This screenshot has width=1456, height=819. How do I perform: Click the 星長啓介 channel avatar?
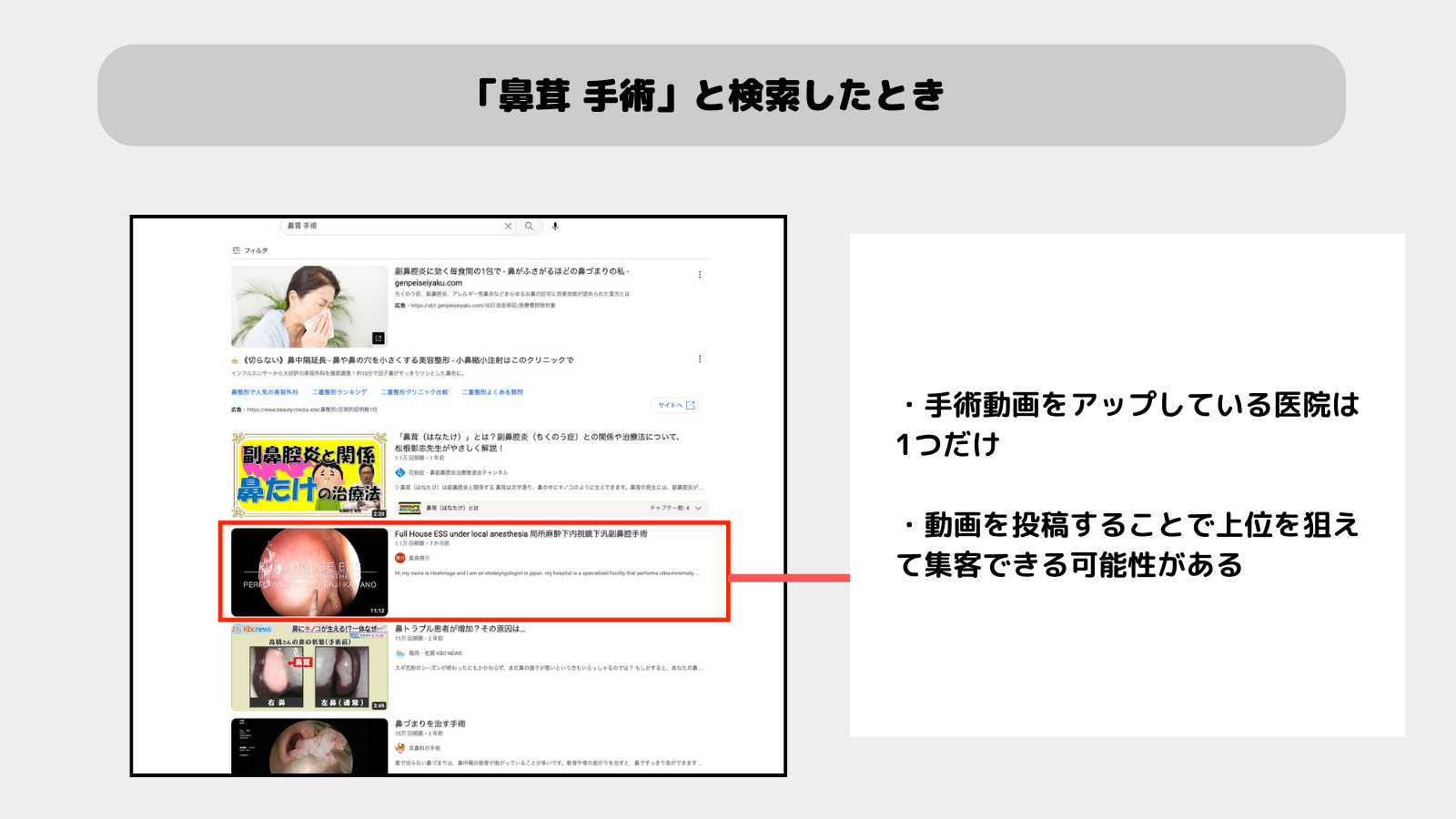400,557
